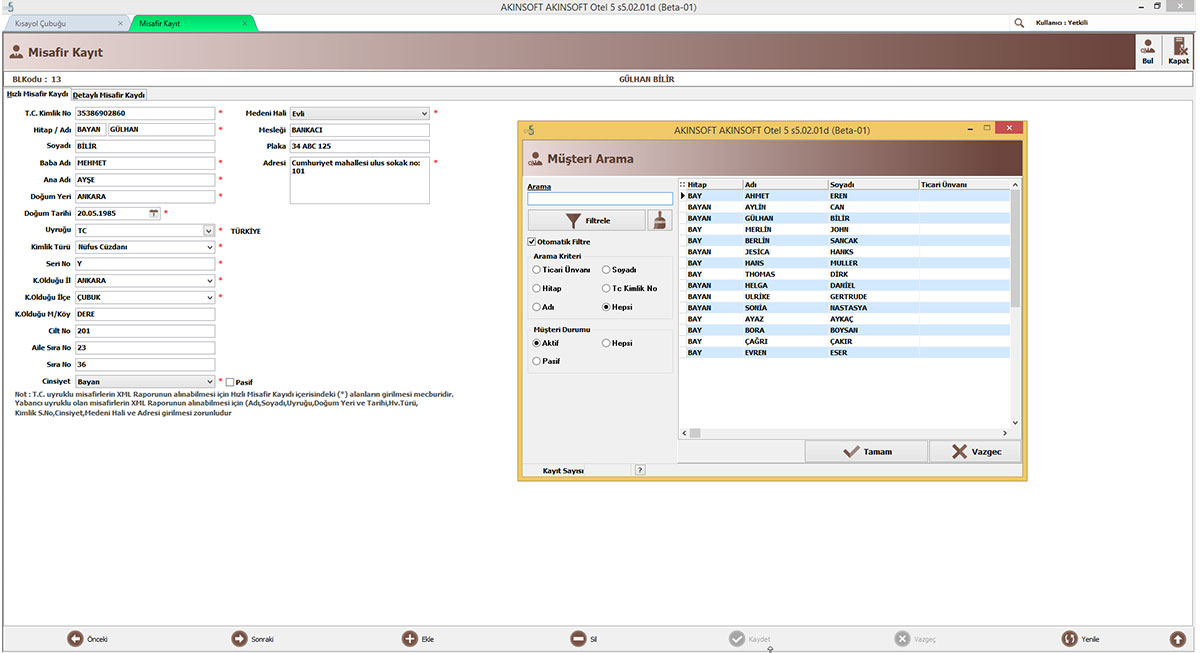Screen dimensions: 1200x653
Task: Switch to the Detaylı Misafir Kaydı tab
Action: click(109, 95)
